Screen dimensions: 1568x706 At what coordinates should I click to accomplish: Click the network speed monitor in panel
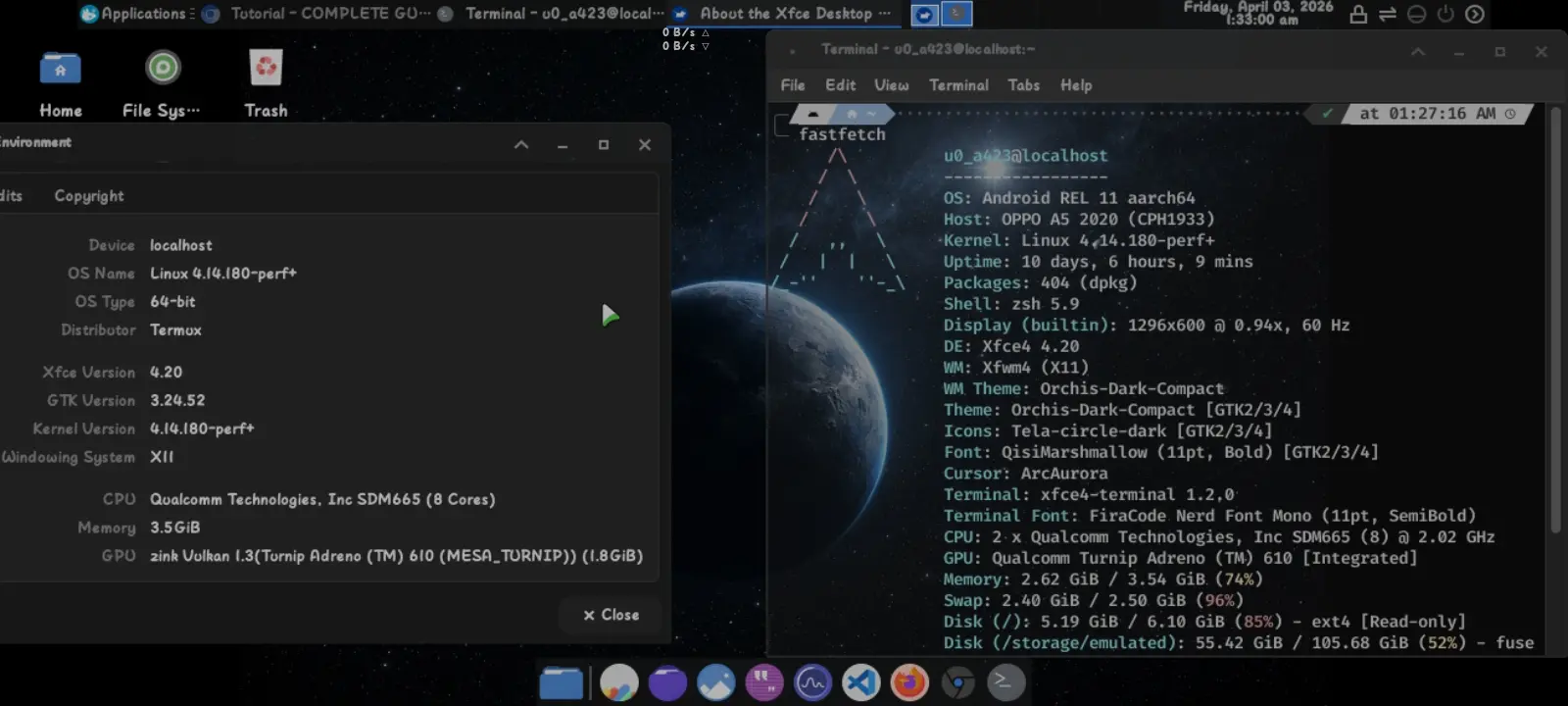(x=685, y=39)
